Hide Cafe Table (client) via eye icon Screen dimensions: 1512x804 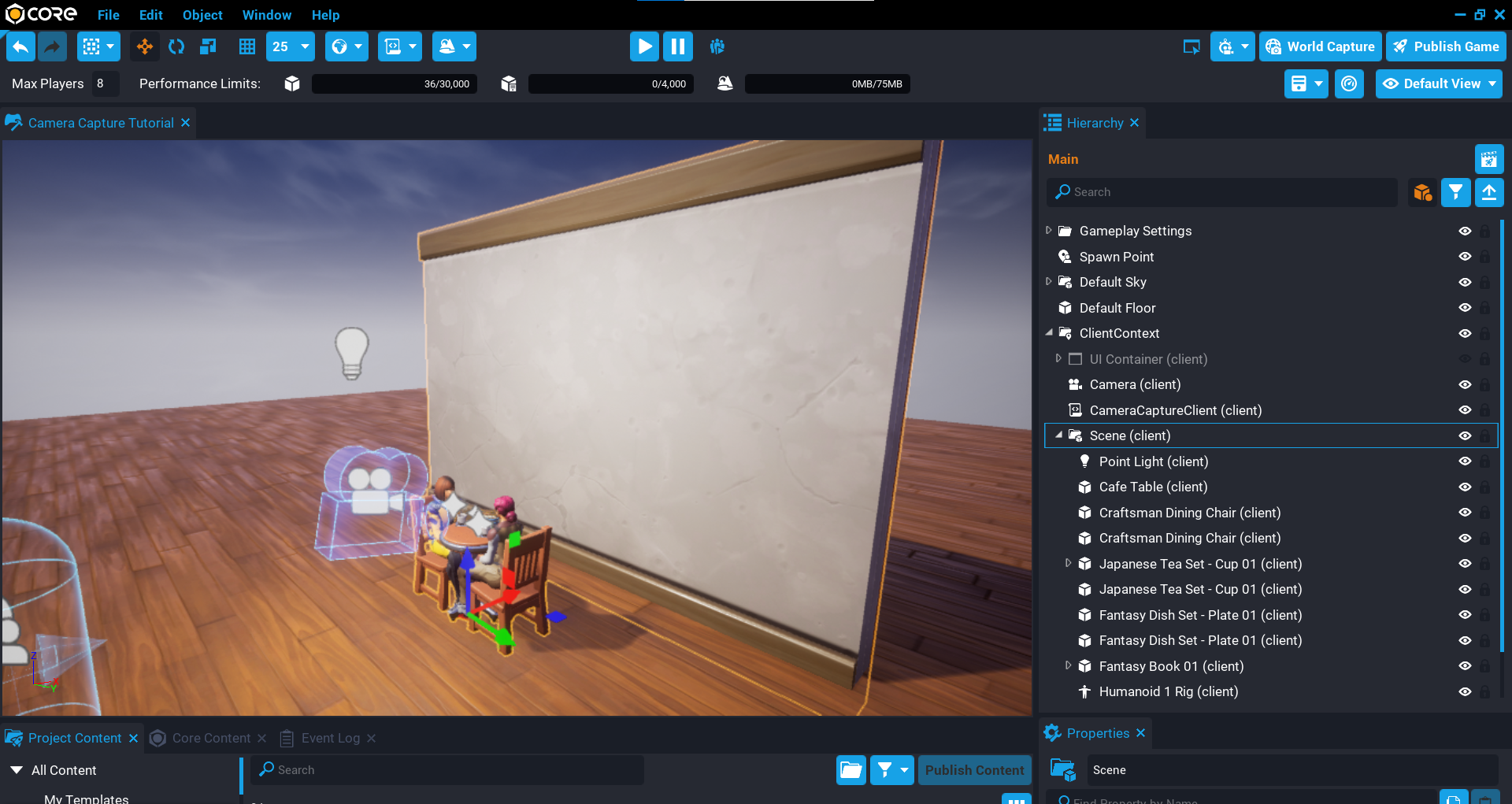[x=1465, y=487]
